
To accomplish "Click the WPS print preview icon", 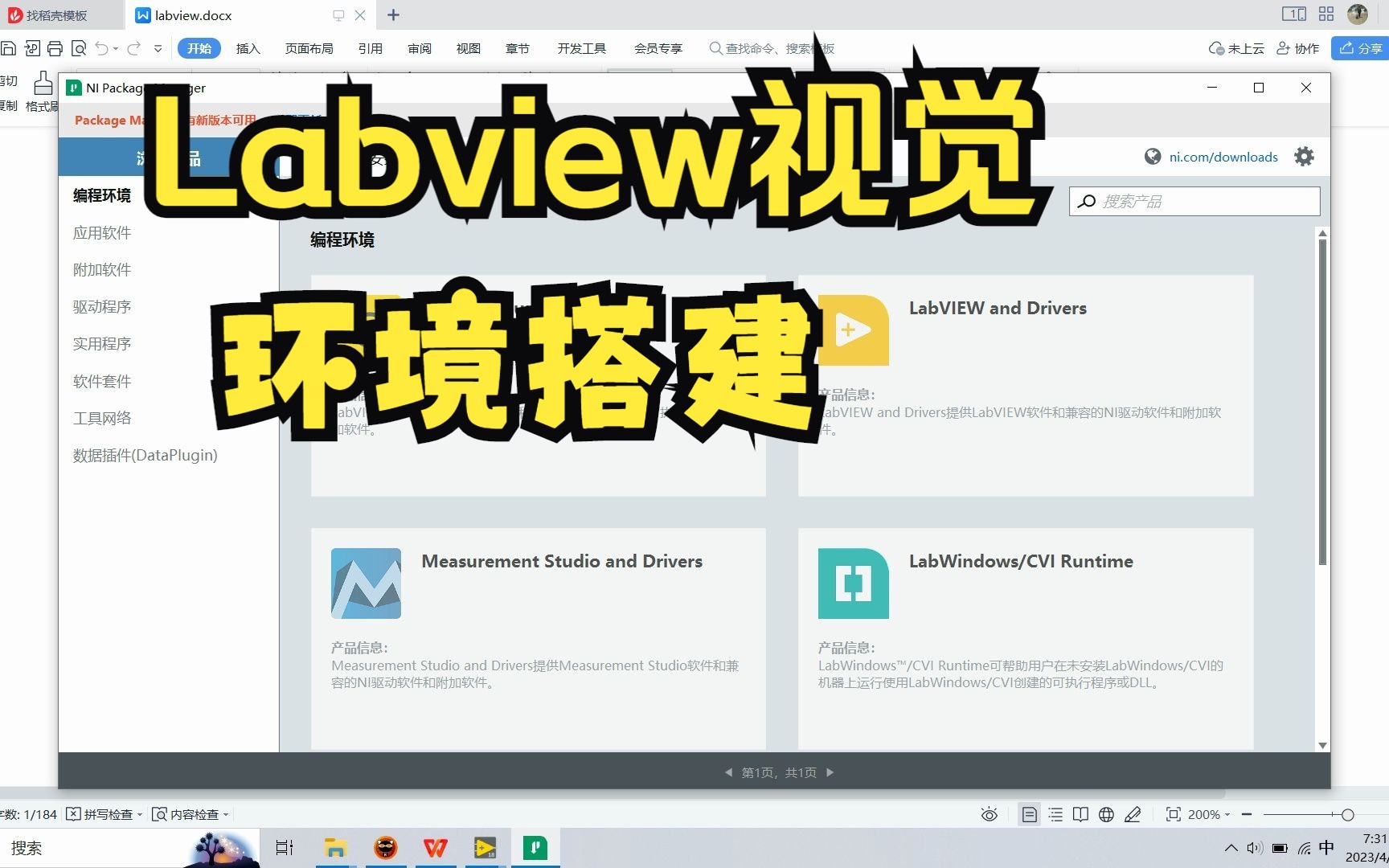I will click(x=79, y=49).
